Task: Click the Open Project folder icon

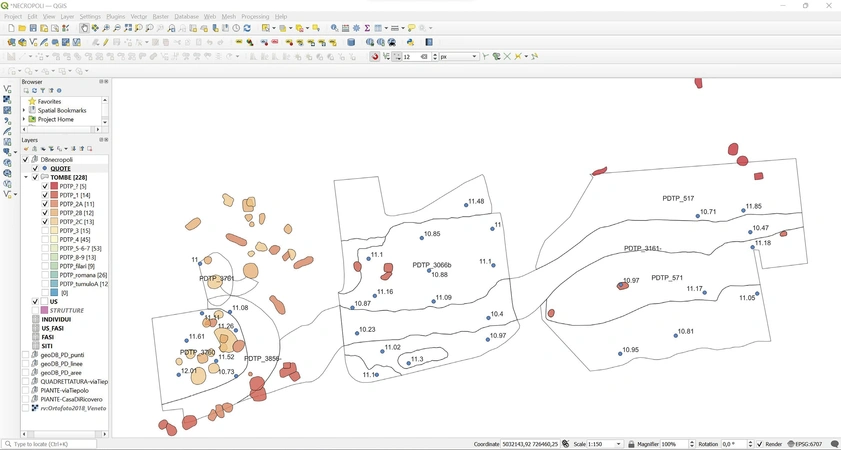Action: (x=22, y=28)
